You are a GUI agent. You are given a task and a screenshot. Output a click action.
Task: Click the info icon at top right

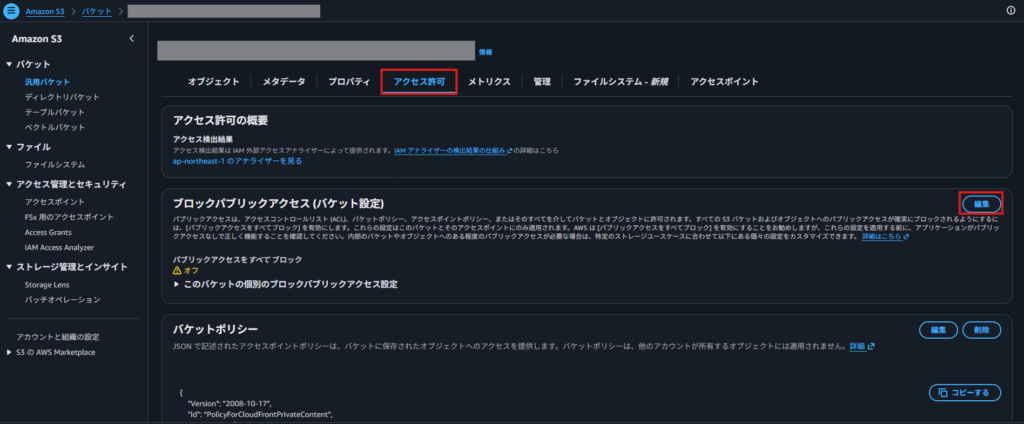(x=1011, y=10)
